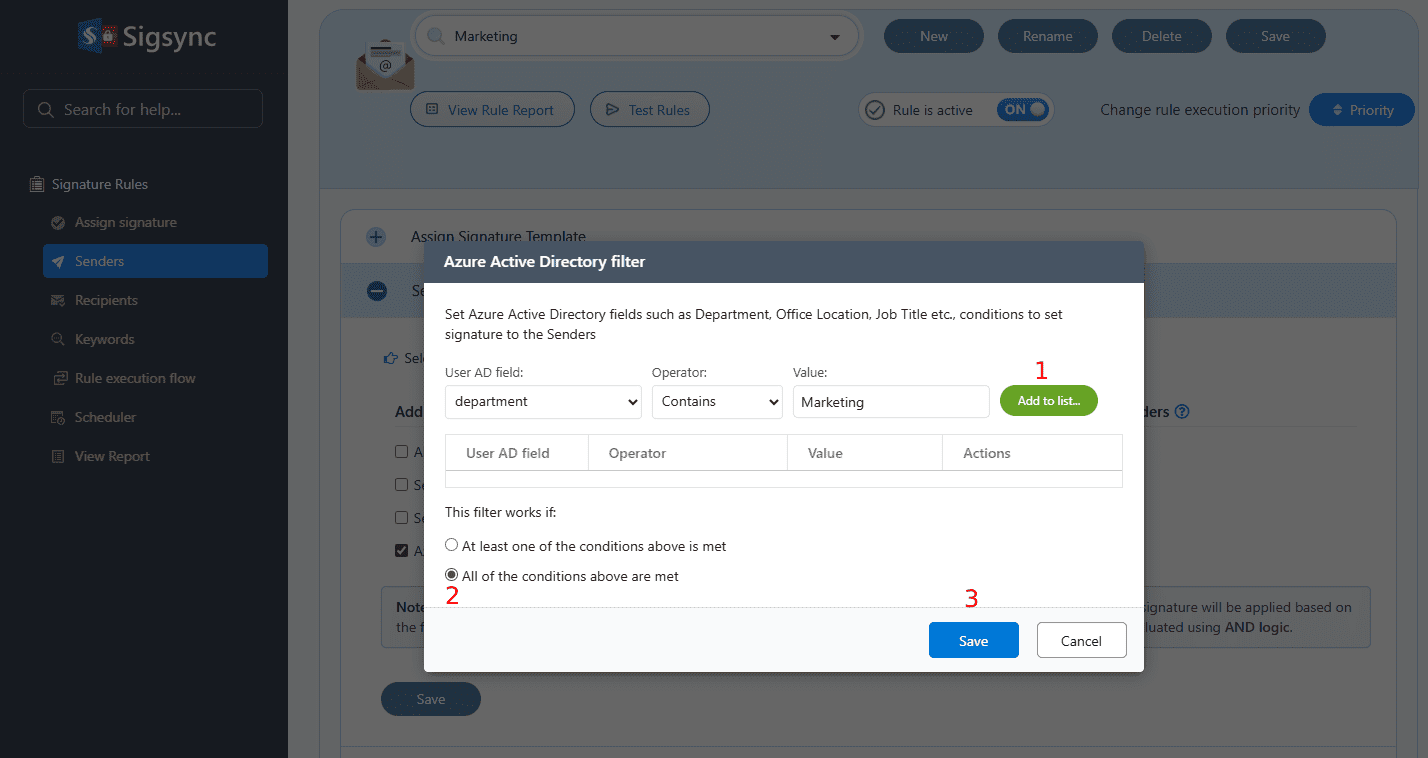
Task: Click the Sigsync logo icon
Action: pyautogui.click(x=97, y=37)
